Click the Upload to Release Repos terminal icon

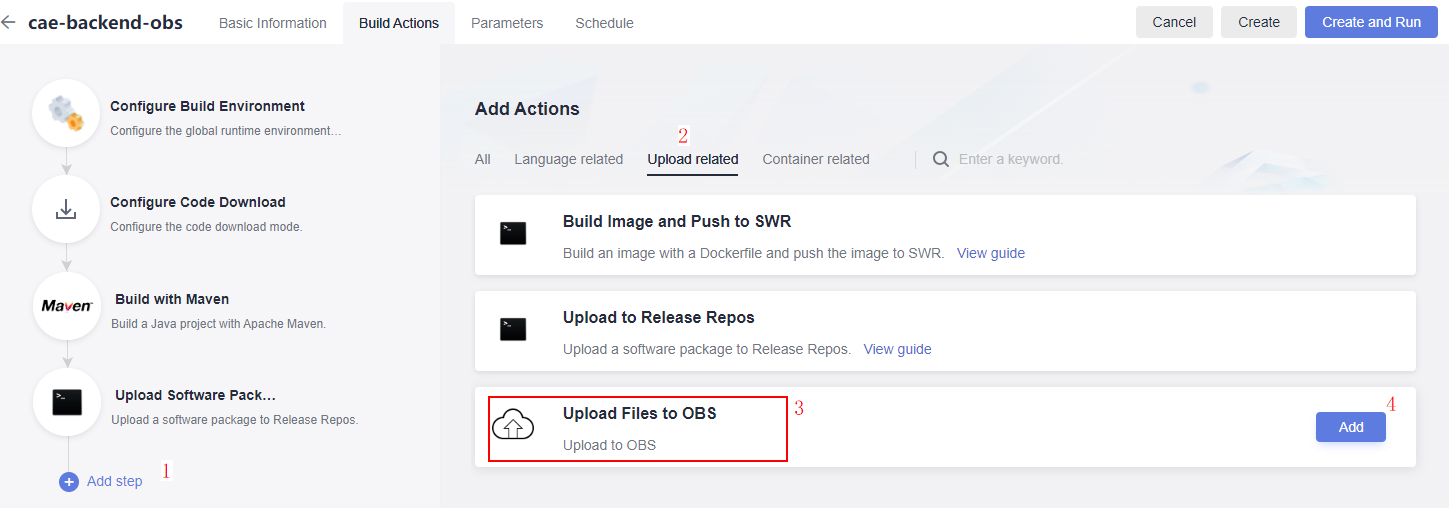513,330
